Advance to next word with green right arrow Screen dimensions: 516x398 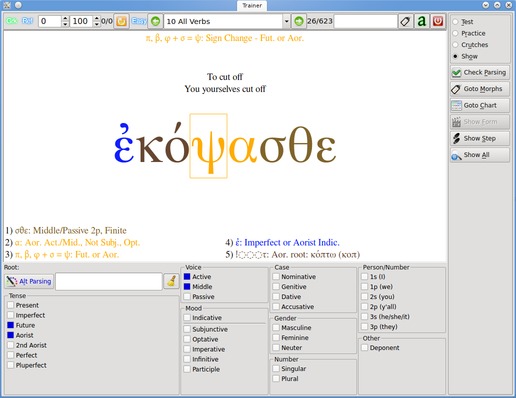coord(299,21)
